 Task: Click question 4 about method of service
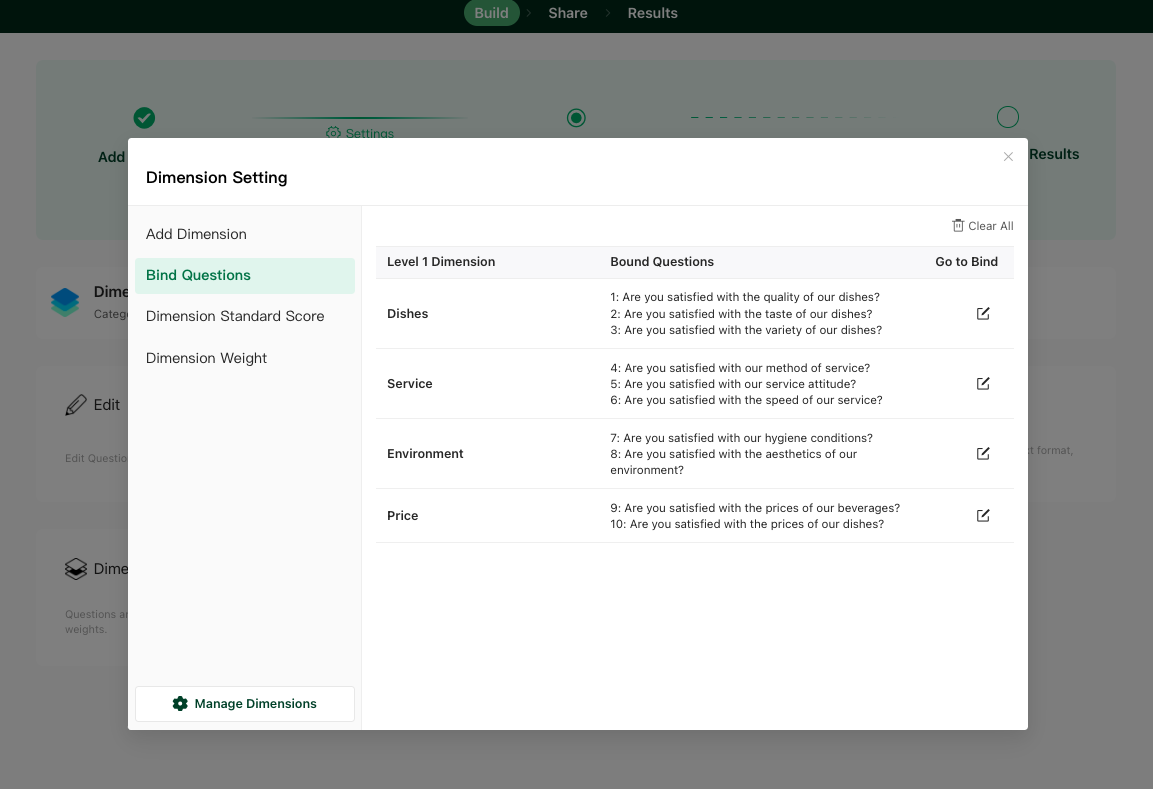point(740,368)
